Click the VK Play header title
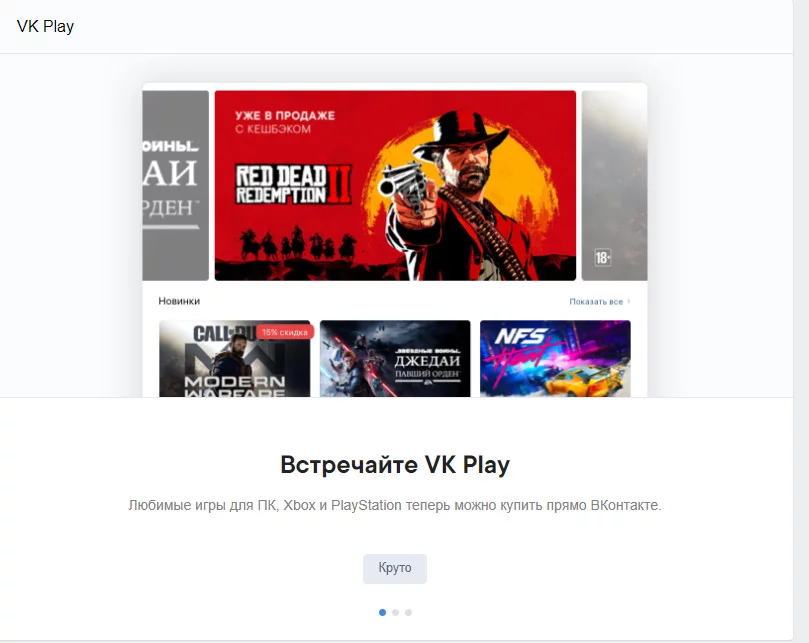The image size is (809, 643). (45, 26)
